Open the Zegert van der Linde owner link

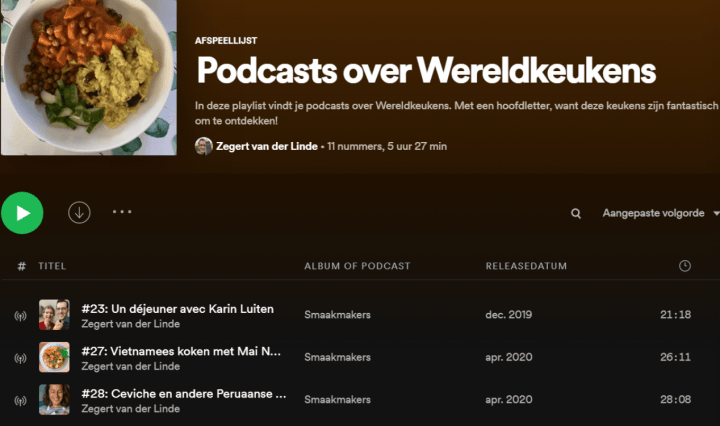click(x=267, y=146)
